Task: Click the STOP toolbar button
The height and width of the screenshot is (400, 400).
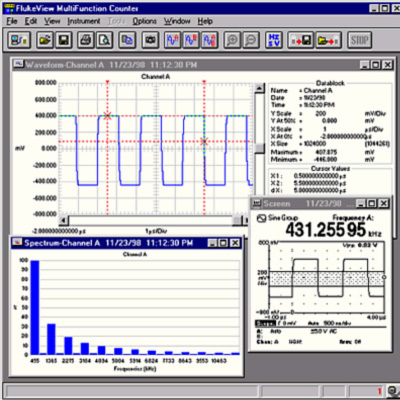Action: tap(359, 40)
